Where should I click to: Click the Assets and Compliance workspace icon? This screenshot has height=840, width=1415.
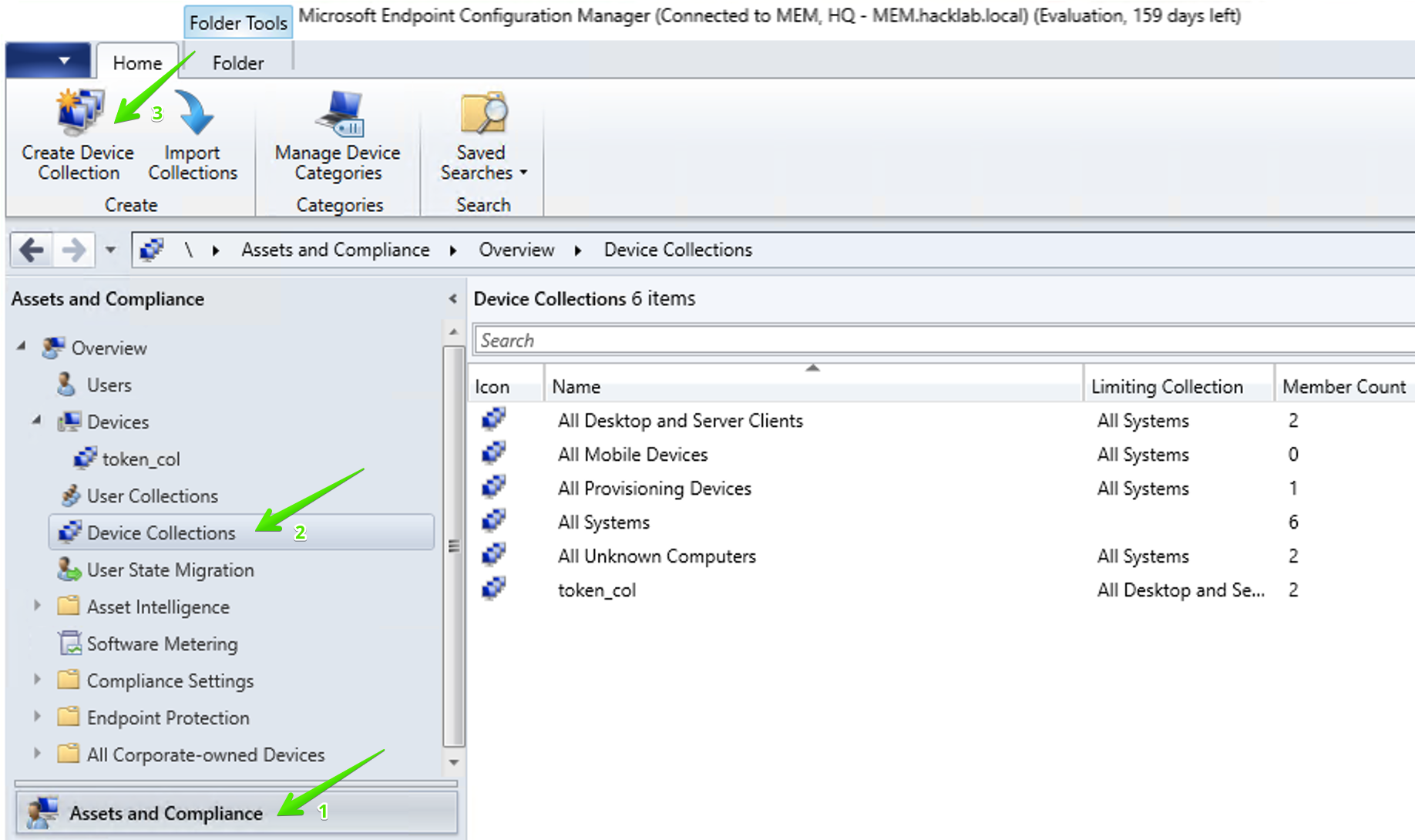click(x=42, y=813)
